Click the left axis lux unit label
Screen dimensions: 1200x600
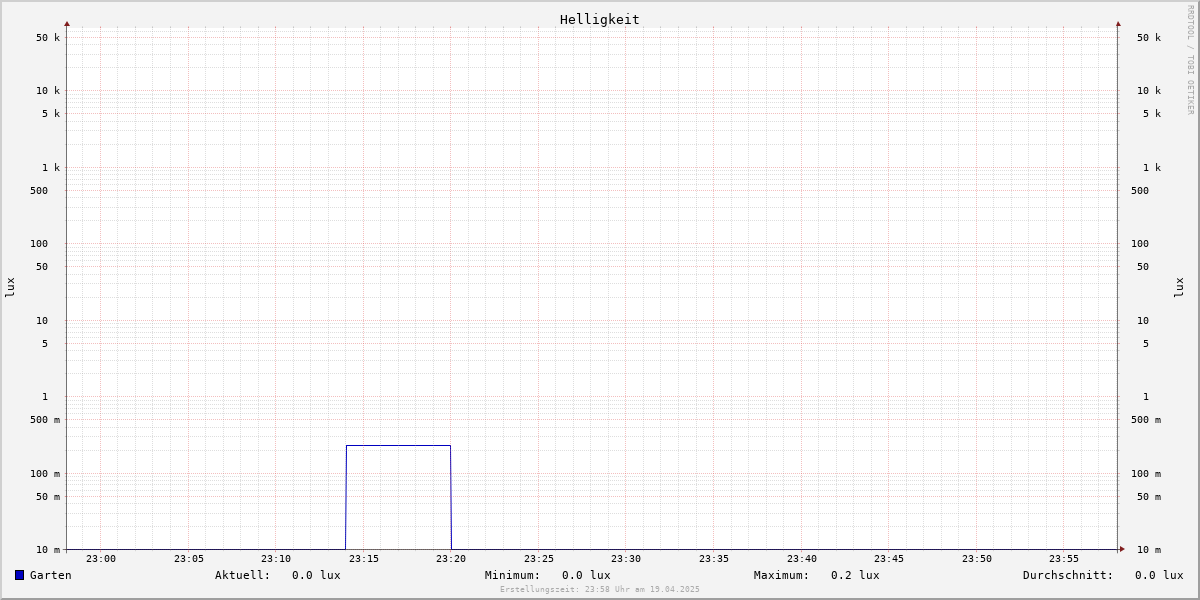[x=10, y=287]
